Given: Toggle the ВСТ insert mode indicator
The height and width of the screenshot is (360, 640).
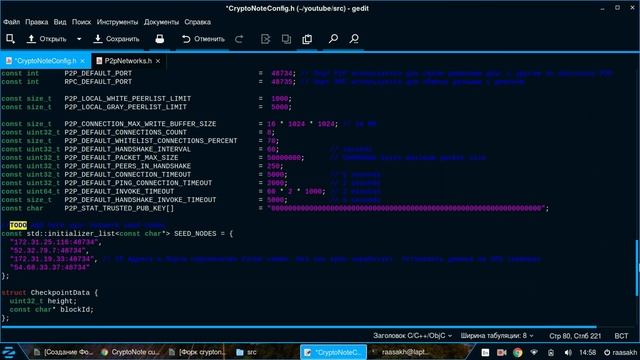Looking at the screenshot, I should pyautogui.click(x=621, y=336).
